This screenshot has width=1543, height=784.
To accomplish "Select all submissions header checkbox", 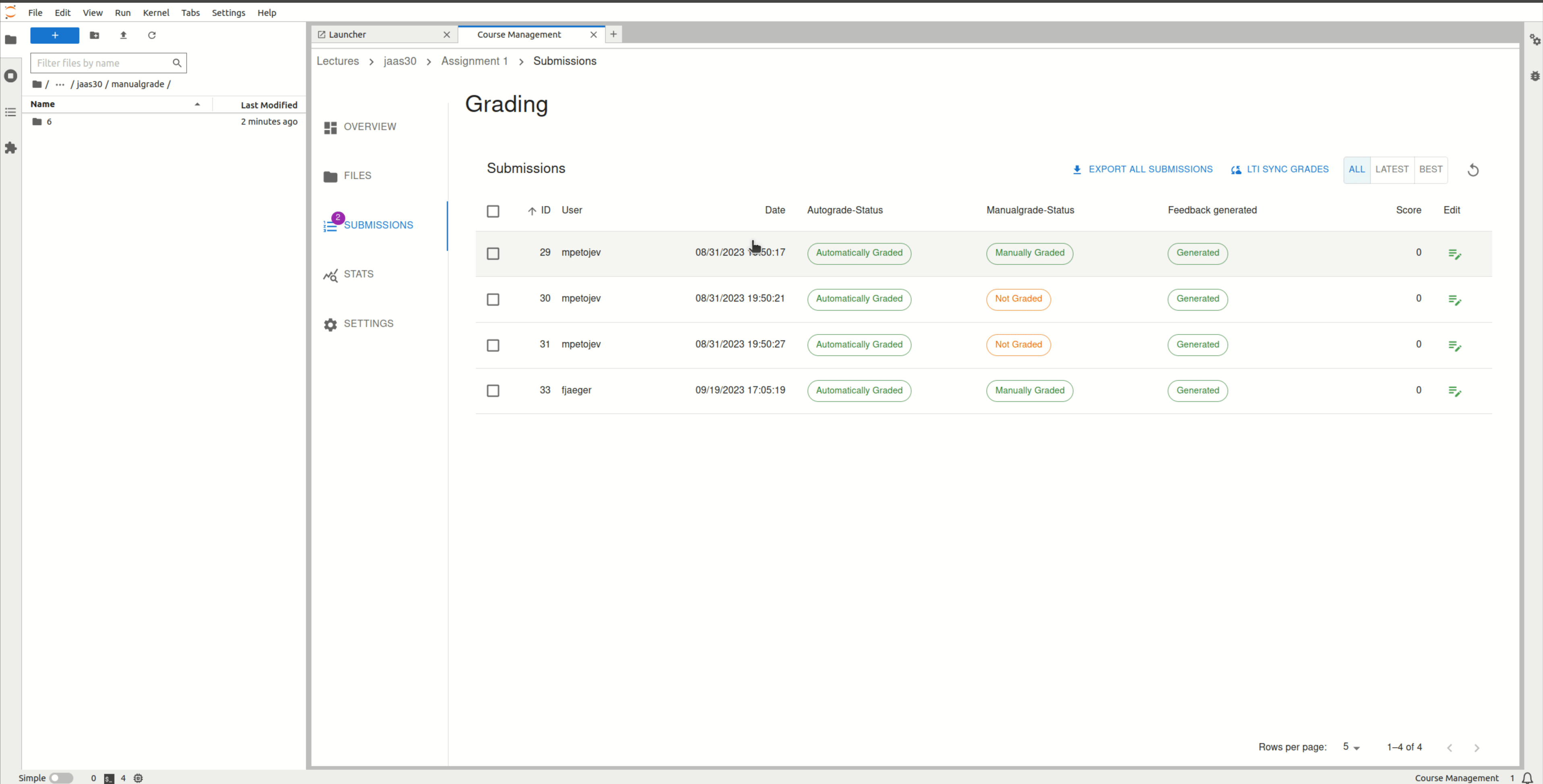I will click(493, 211).
